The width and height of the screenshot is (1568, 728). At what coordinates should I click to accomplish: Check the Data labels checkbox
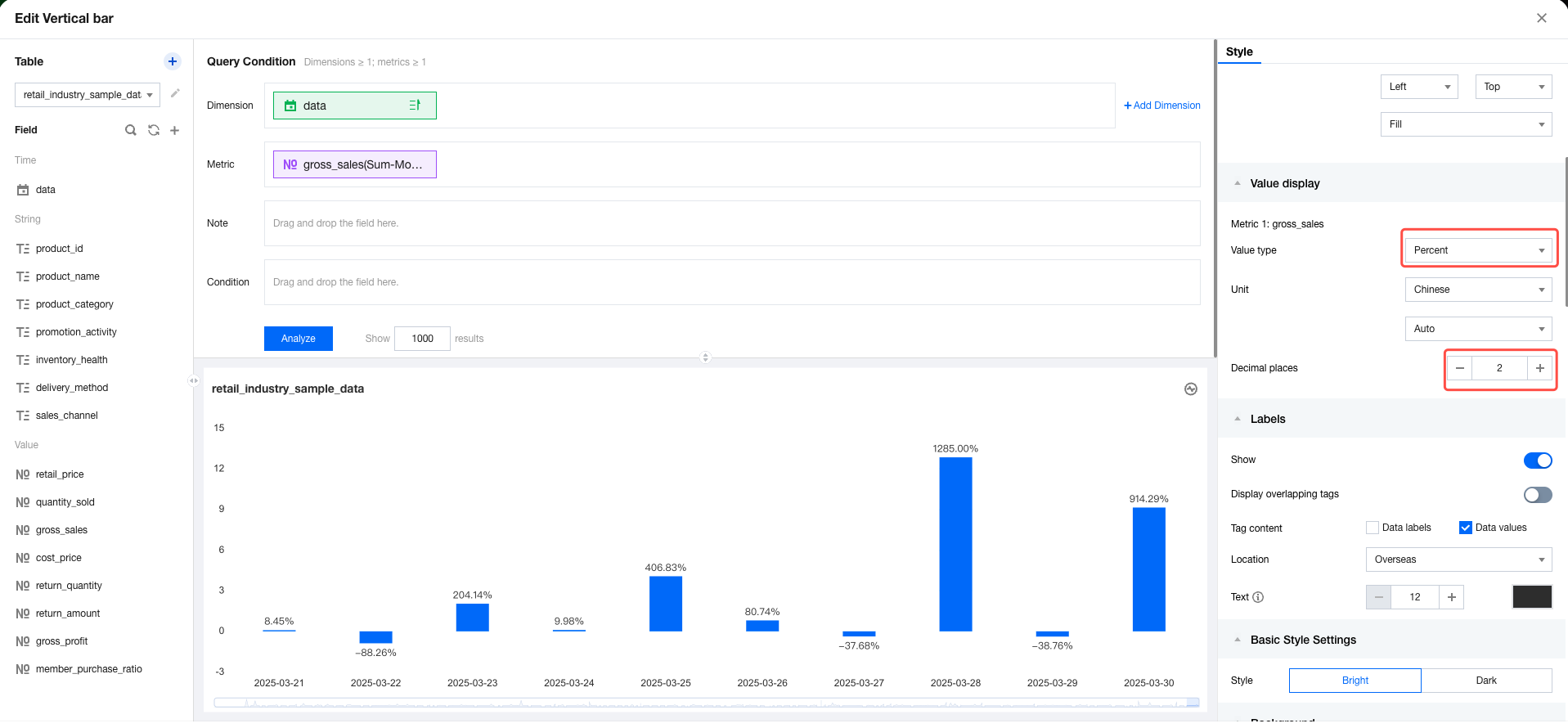[1373, 528]
